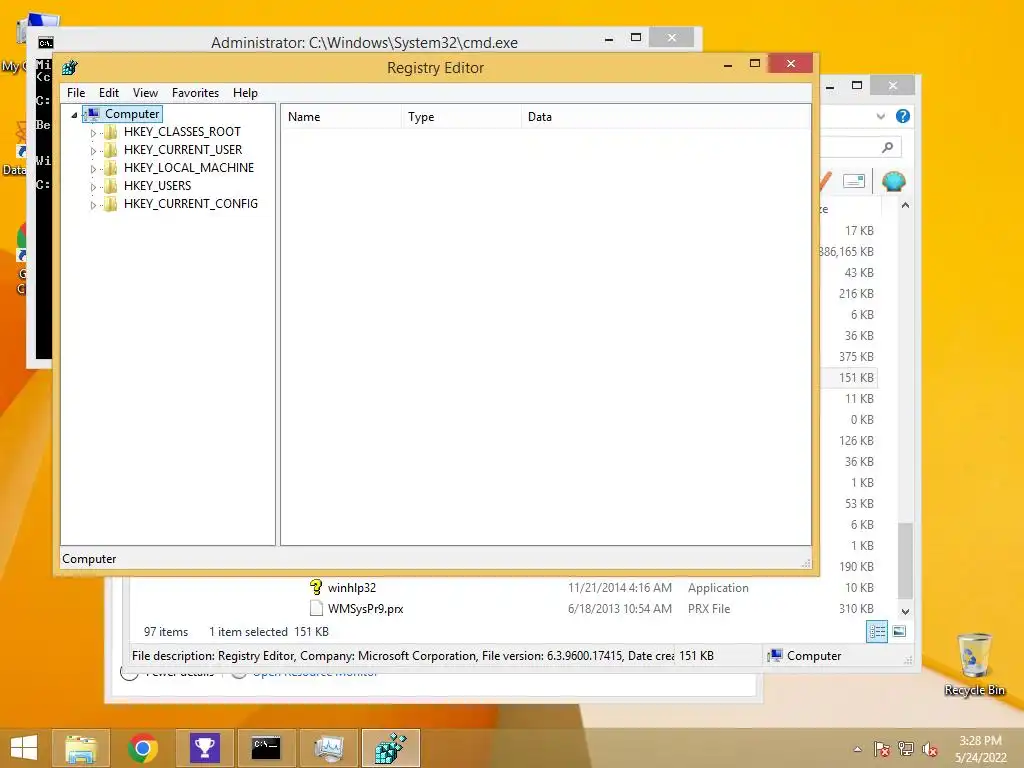Select the Computer tree node
Viewport: 1024px width, 768px height.
tap(132, 114)
